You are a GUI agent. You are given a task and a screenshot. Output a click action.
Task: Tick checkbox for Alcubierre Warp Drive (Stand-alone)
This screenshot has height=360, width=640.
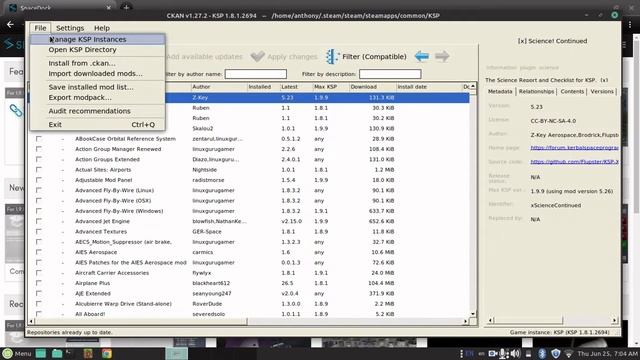pyautogui.click(x=39, y=304)
